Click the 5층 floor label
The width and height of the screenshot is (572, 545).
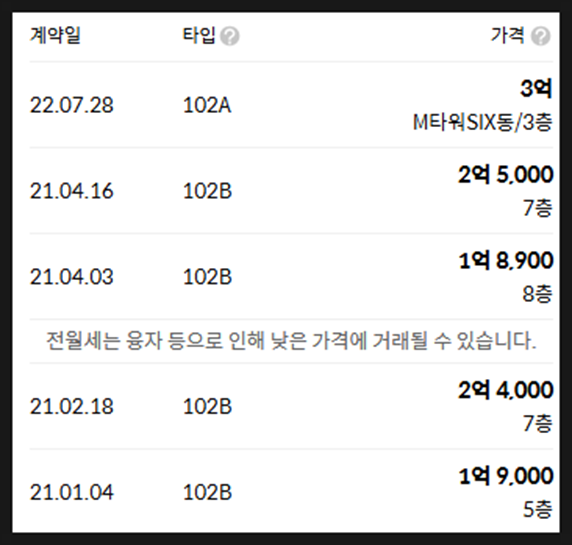click(x=538, y=510)
